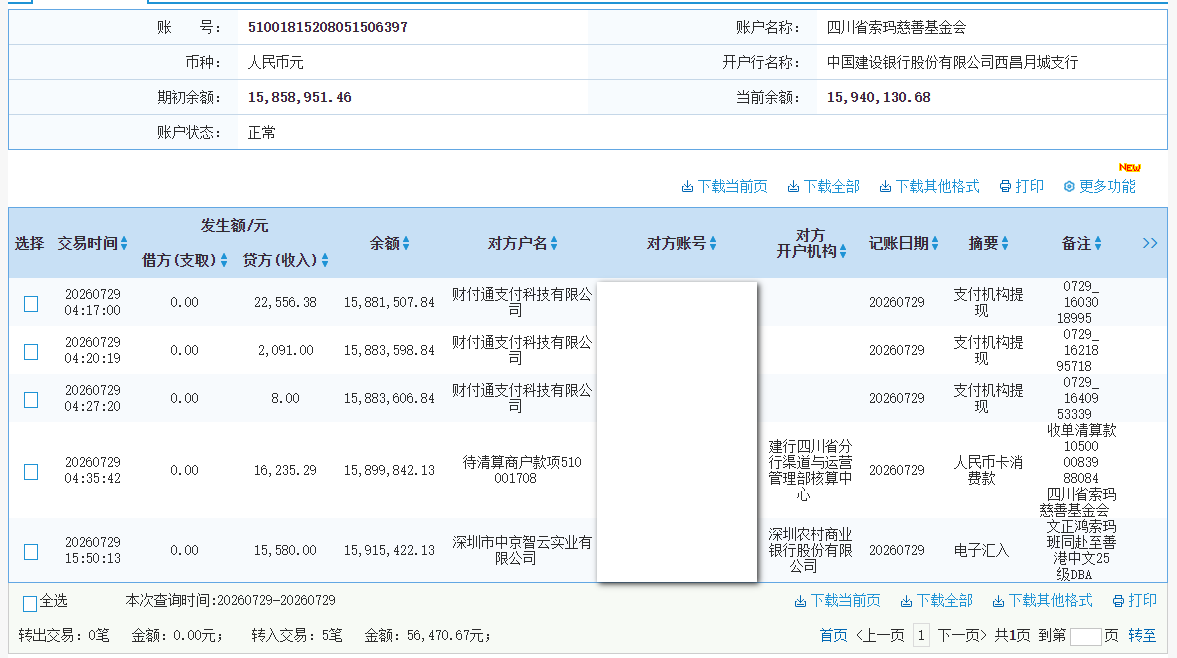Toggle the 全选 select-all checkbox

coord(30,603)
